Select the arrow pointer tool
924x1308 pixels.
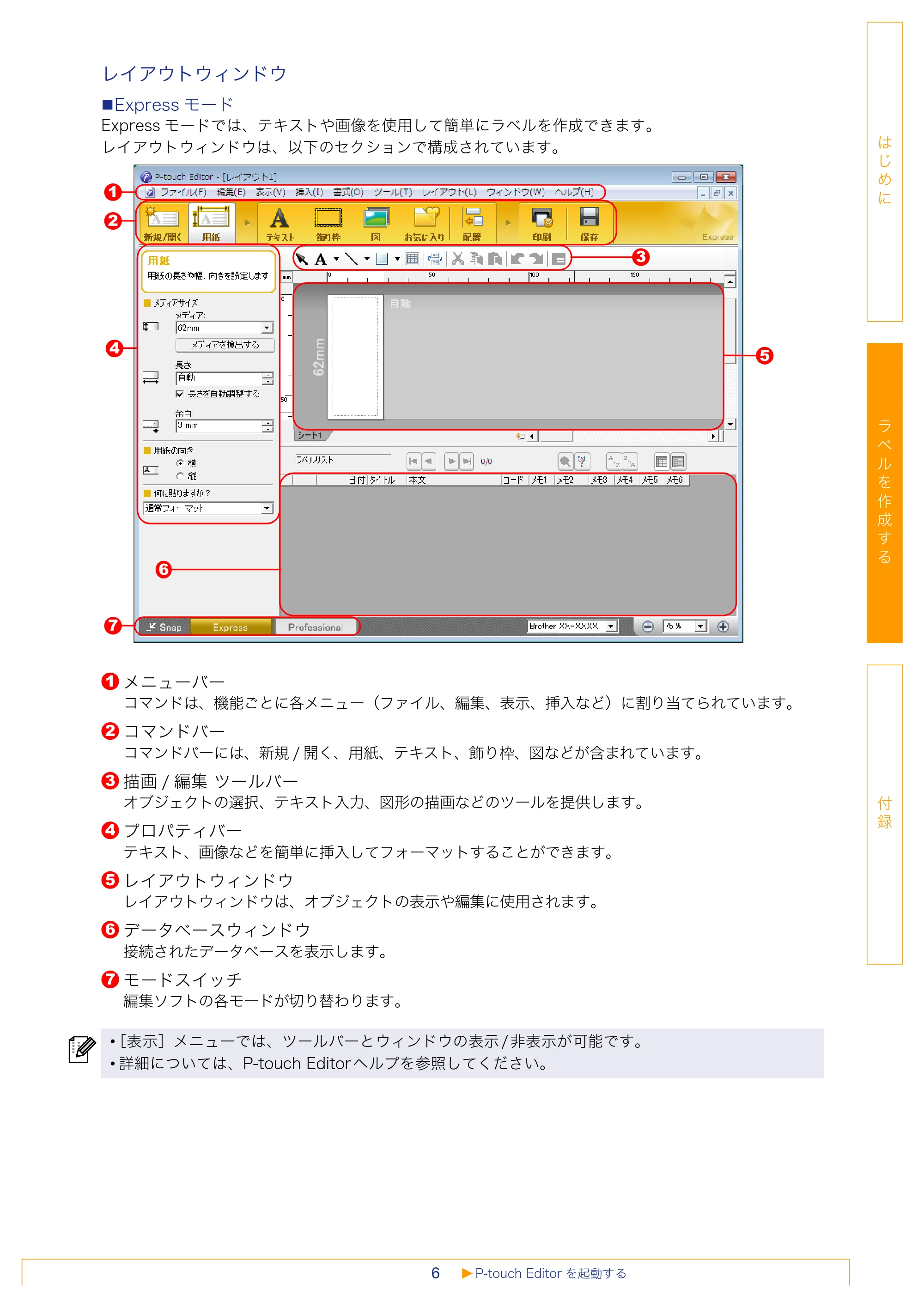click(x=302, y=259)
